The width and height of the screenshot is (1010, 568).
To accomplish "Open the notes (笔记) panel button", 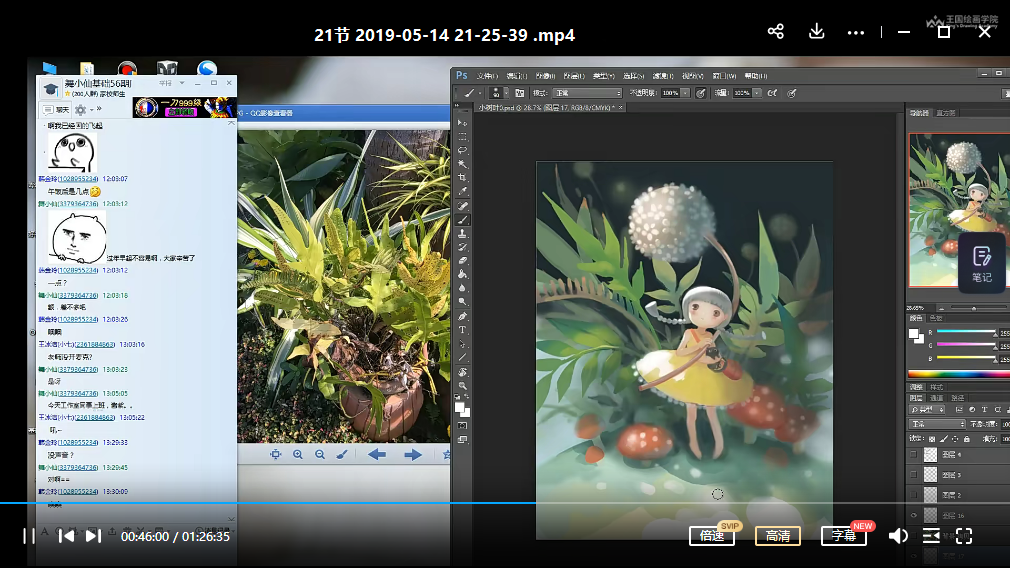I will [982, 264].
